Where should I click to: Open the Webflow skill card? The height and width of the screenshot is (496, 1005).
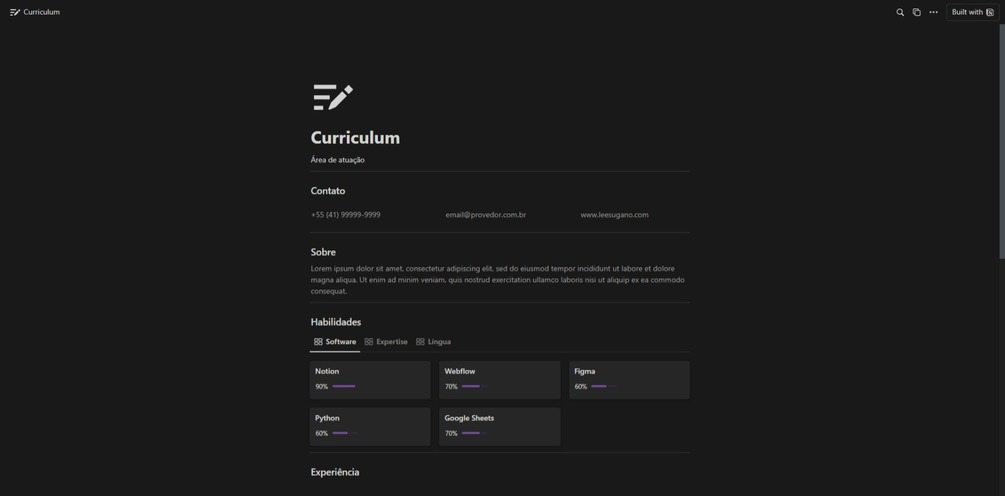tap(499, 380)
